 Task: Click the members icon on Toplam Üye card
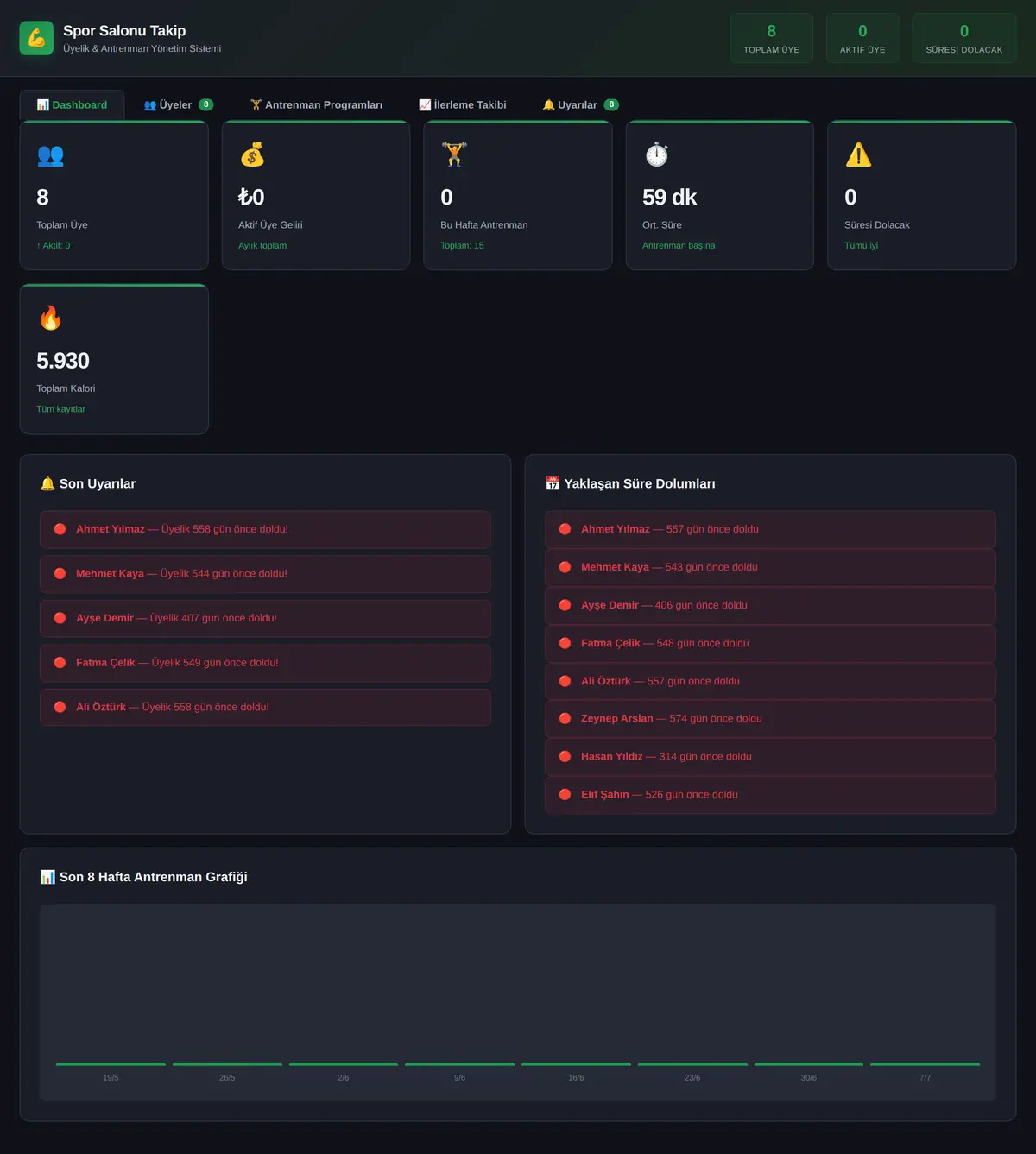[x=50, y=155]
